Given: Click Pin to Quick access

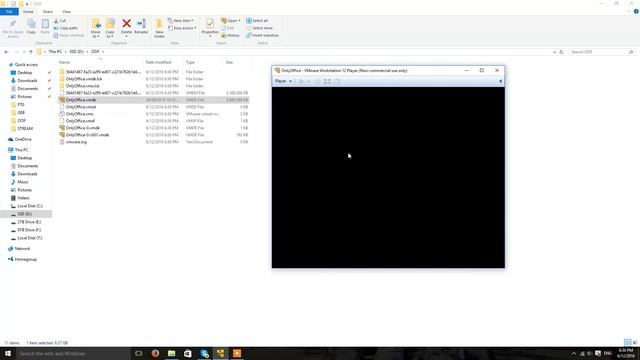Looking at the screenshot, I should [x=13, y=28].
